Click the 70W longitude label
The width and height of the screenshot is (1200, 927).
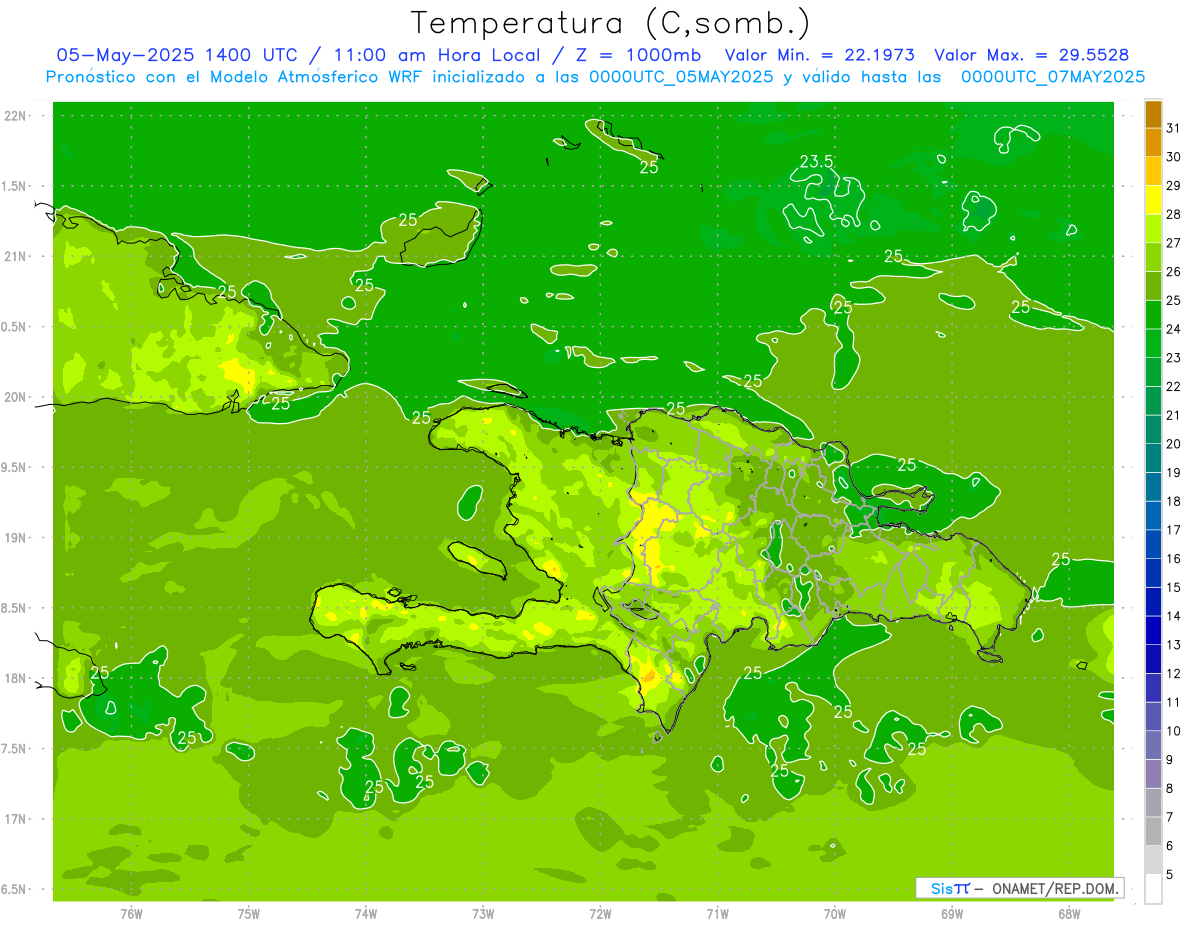(834, 914)
